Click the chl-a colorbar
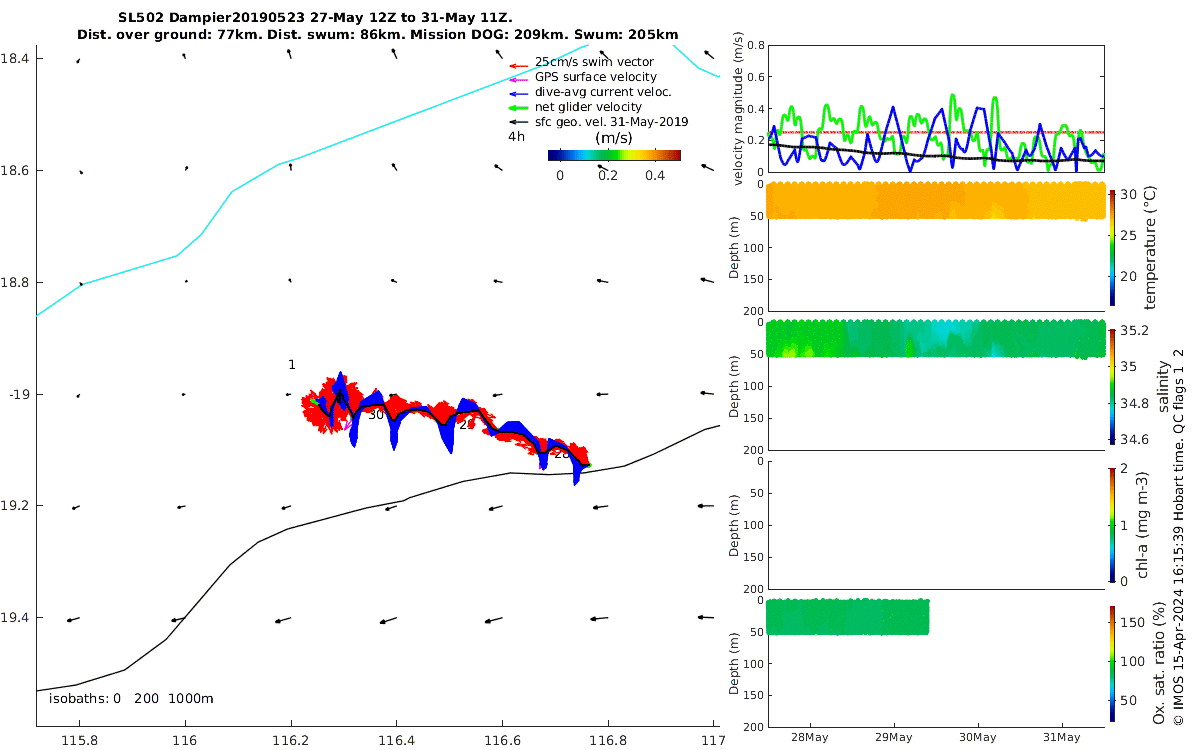This screenshot has height=750, width=1200. tap(1113, 524)
